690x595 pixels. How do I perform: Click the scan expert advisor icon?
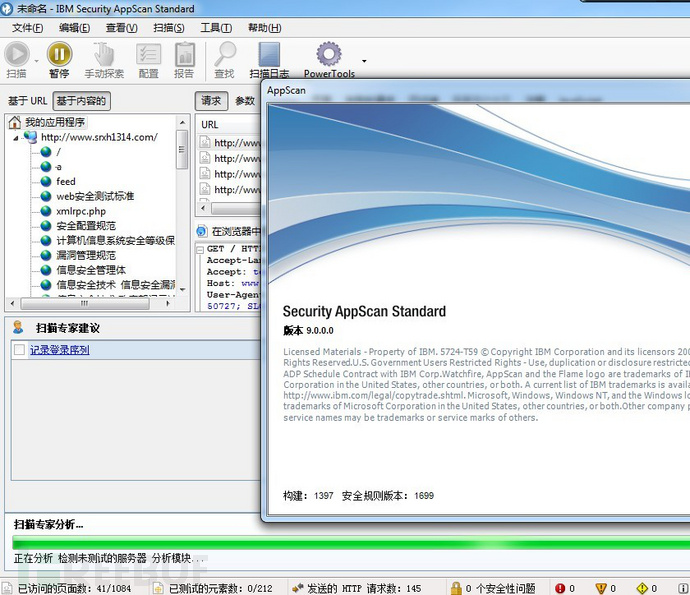point(18,327)
